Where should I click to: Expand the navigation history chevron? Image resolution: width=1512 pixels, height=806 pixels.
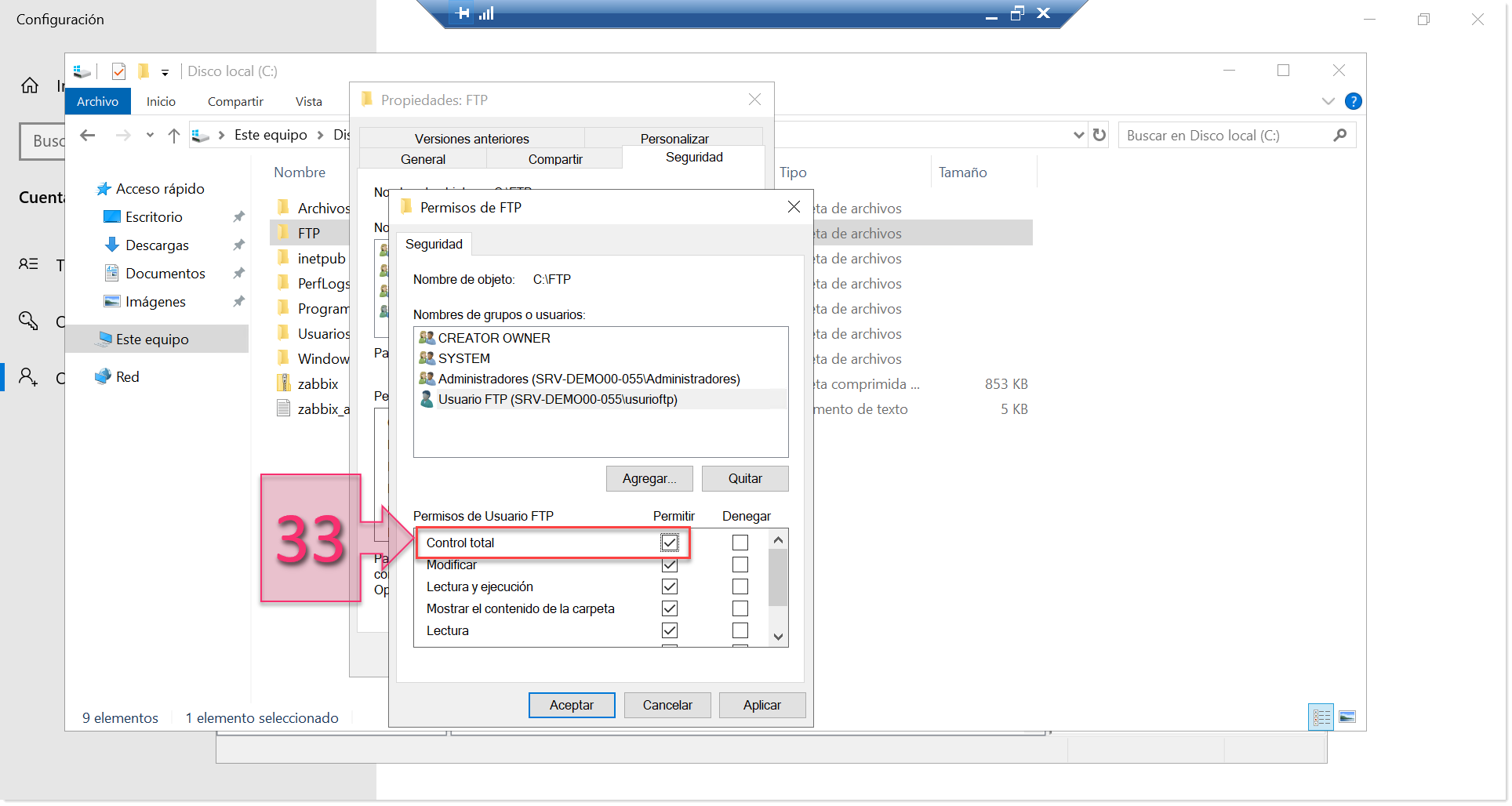click(x=150, y=135)
